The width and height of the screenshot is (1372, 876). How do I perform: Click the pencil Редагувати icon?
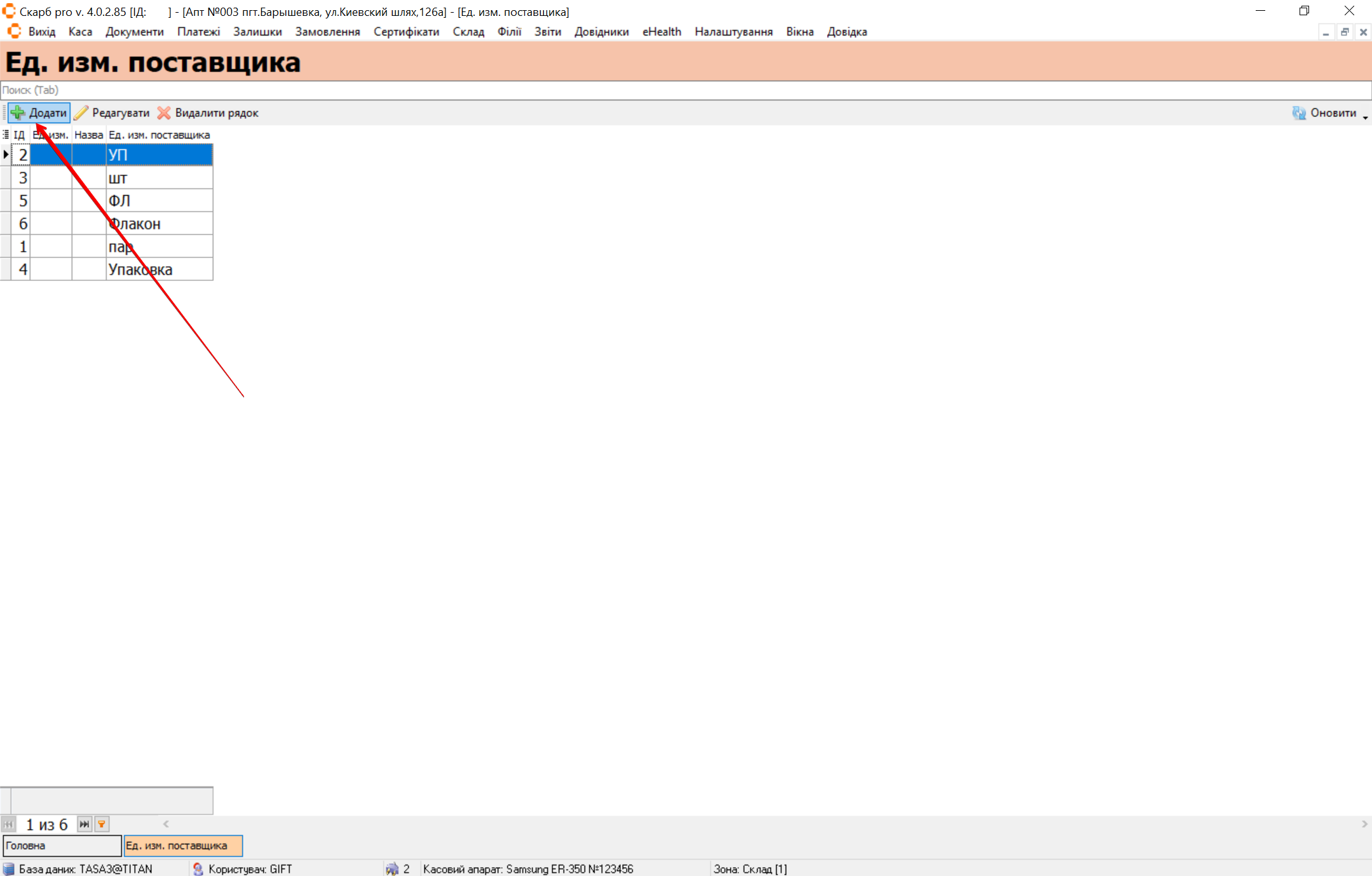[x=81, y=113]
